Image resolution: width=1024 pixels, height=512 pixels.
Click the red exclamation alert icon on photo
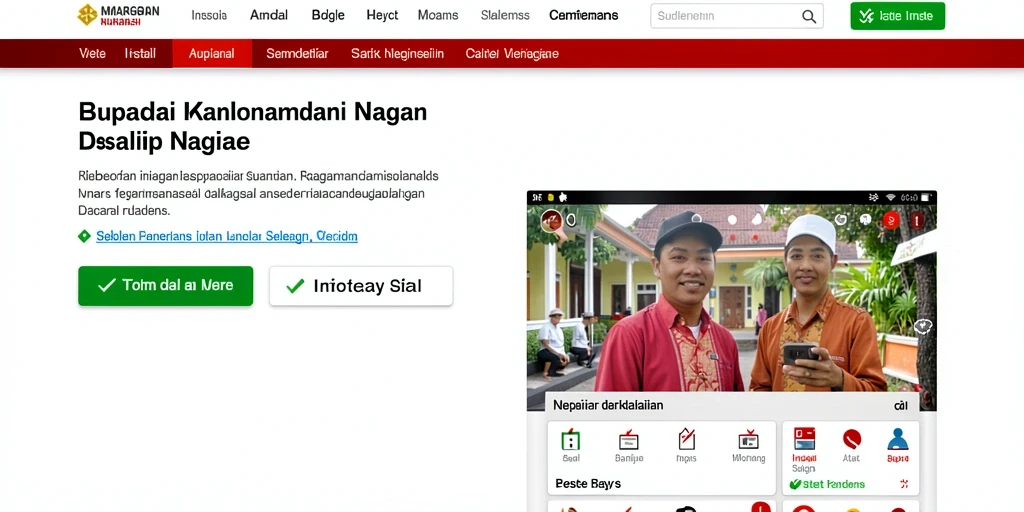tap(916, 221)
